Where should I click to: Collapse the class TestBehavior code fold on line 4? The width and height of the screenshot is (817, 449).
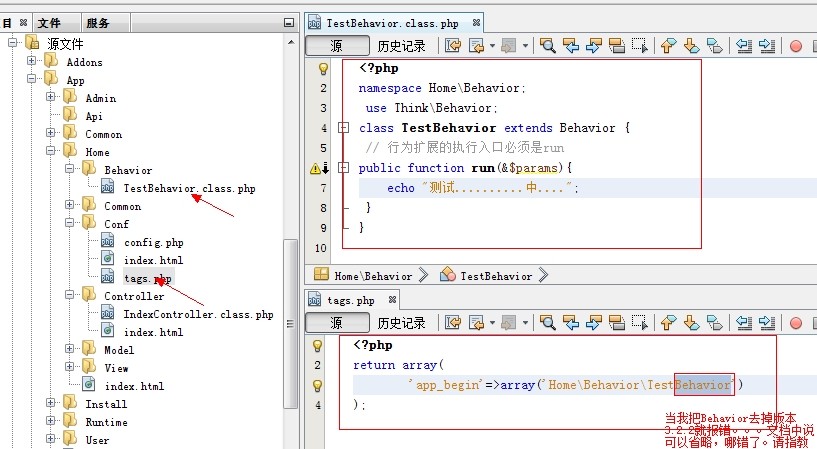coord(343,128)
